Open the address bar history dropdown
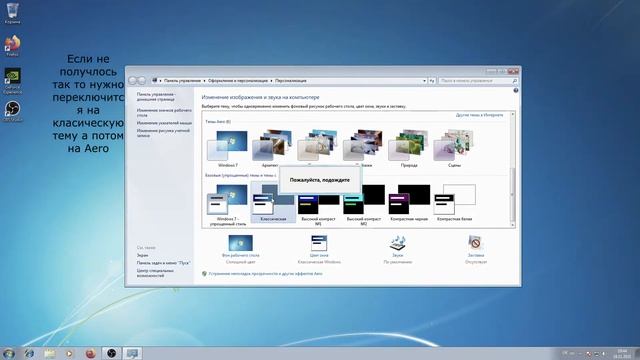This screenshot has width=640, height=360. click(424, 81)
